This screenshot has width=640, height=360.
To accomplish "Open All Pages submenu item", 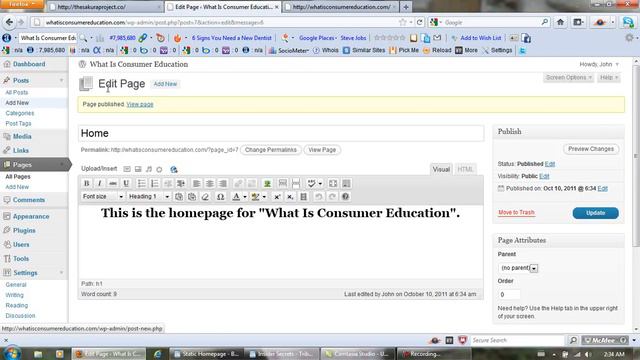I will pos(18,176).
